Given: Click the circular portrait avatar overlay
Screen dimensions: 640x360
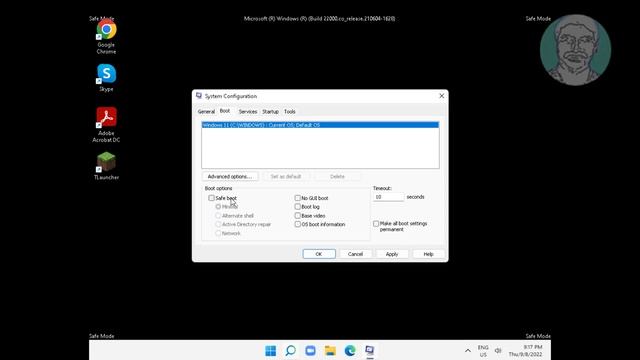Looking at the screenshot, I should click(x=576, y=50).
